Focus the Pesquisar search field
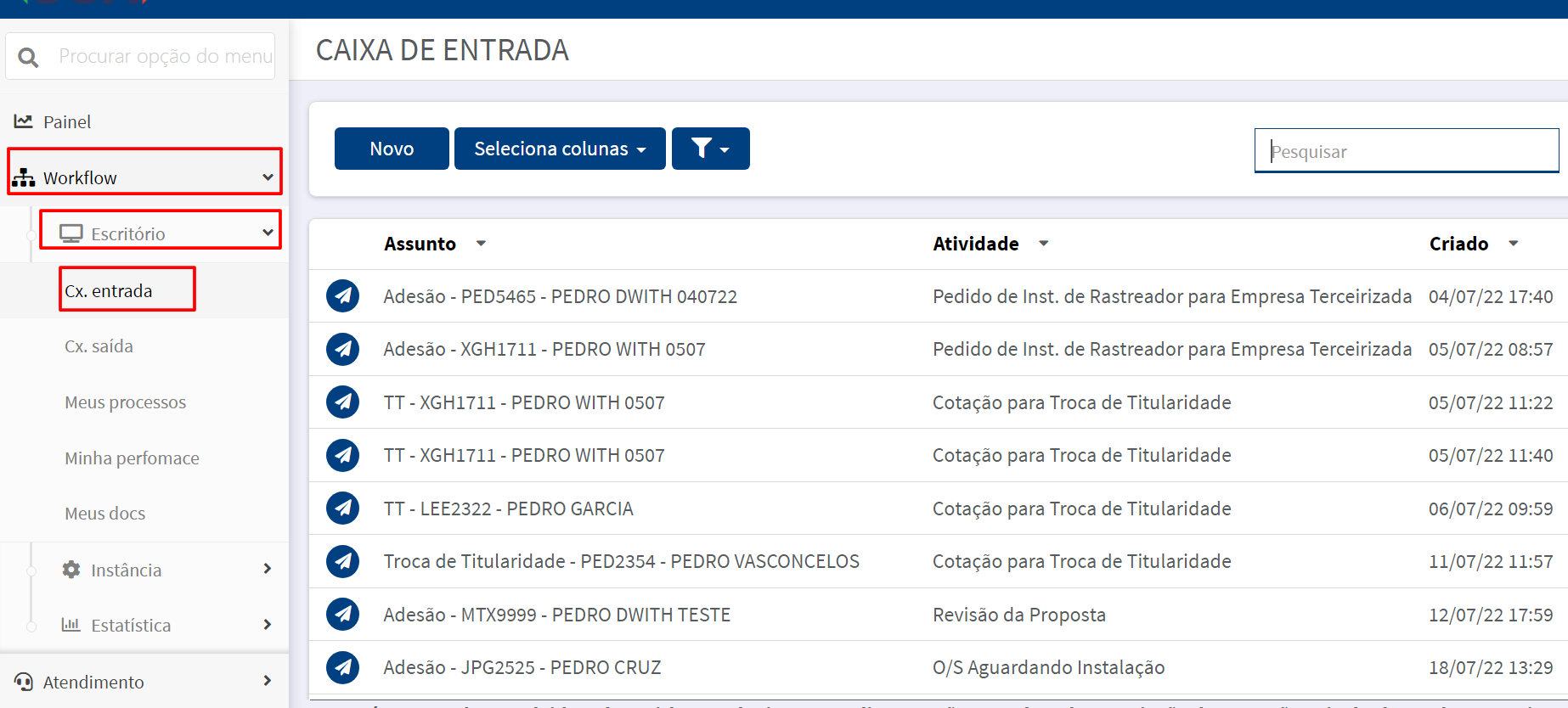This screenshot has height=708, width=1568. [1407, 151]
